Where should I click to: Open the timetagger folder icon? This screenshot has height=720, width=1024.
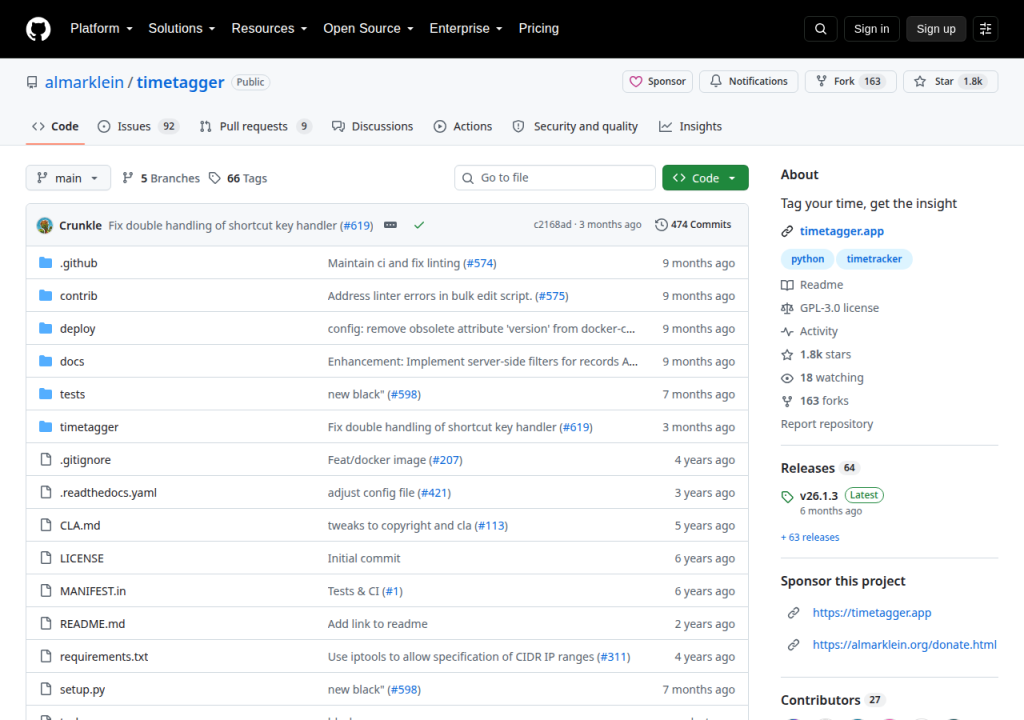tap(45, 427)
